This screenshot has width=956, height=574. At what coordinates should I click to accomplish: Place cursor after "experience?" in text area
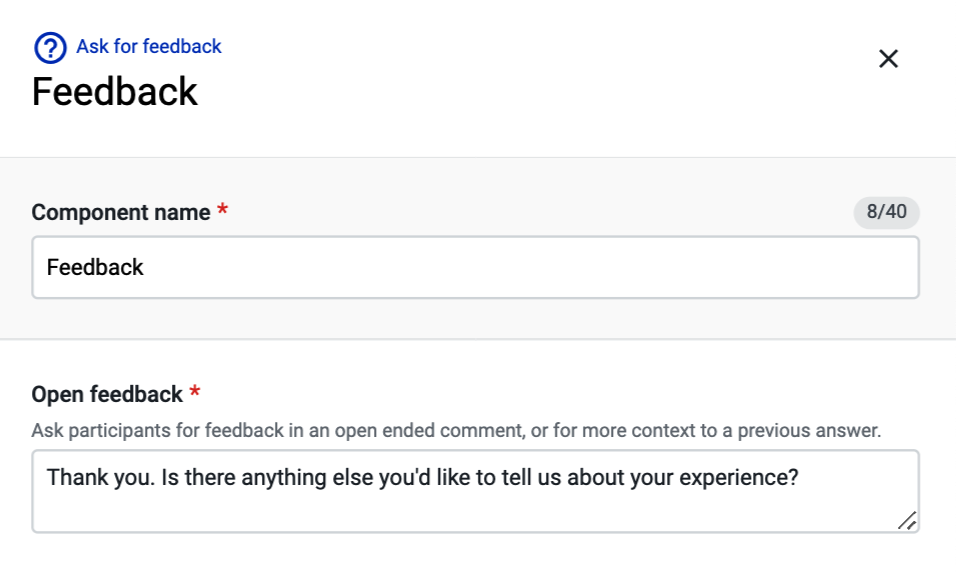pos(801,478)
